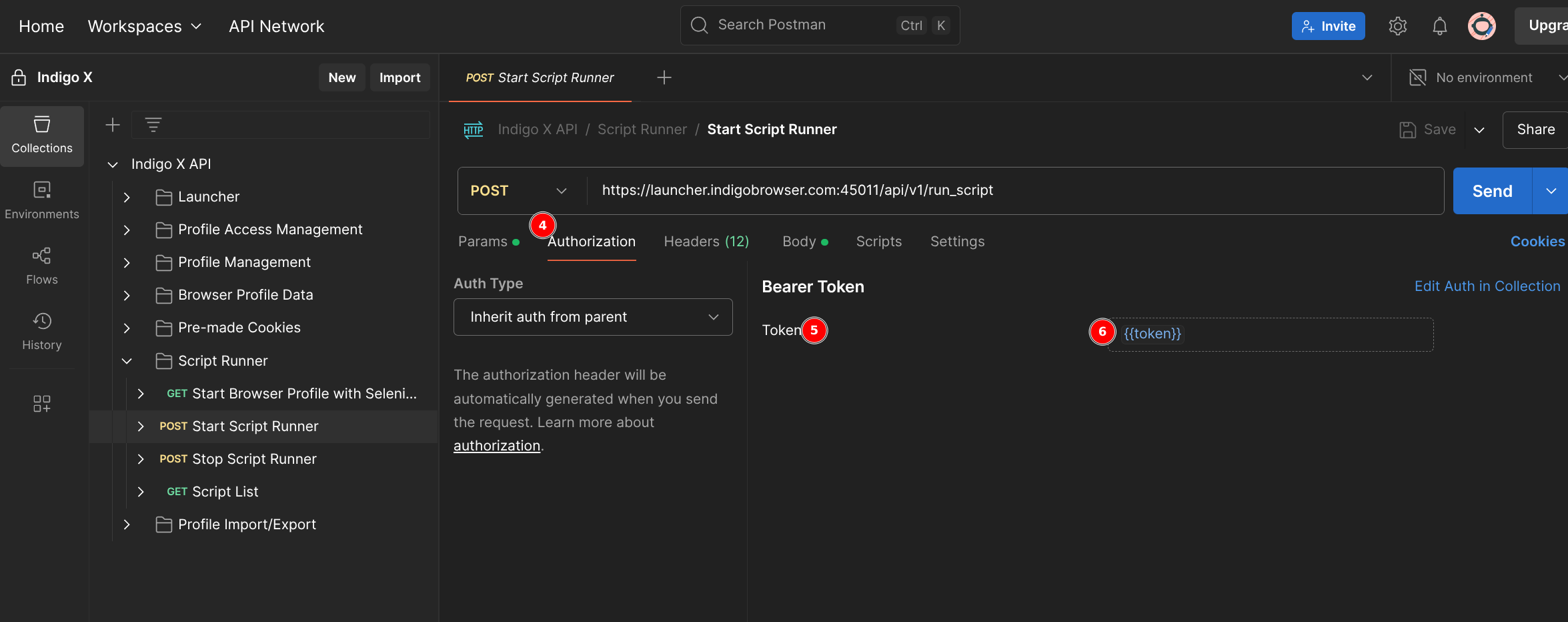
Task: Open the Save options dropdown arrow
Action: coord(1479,129)
